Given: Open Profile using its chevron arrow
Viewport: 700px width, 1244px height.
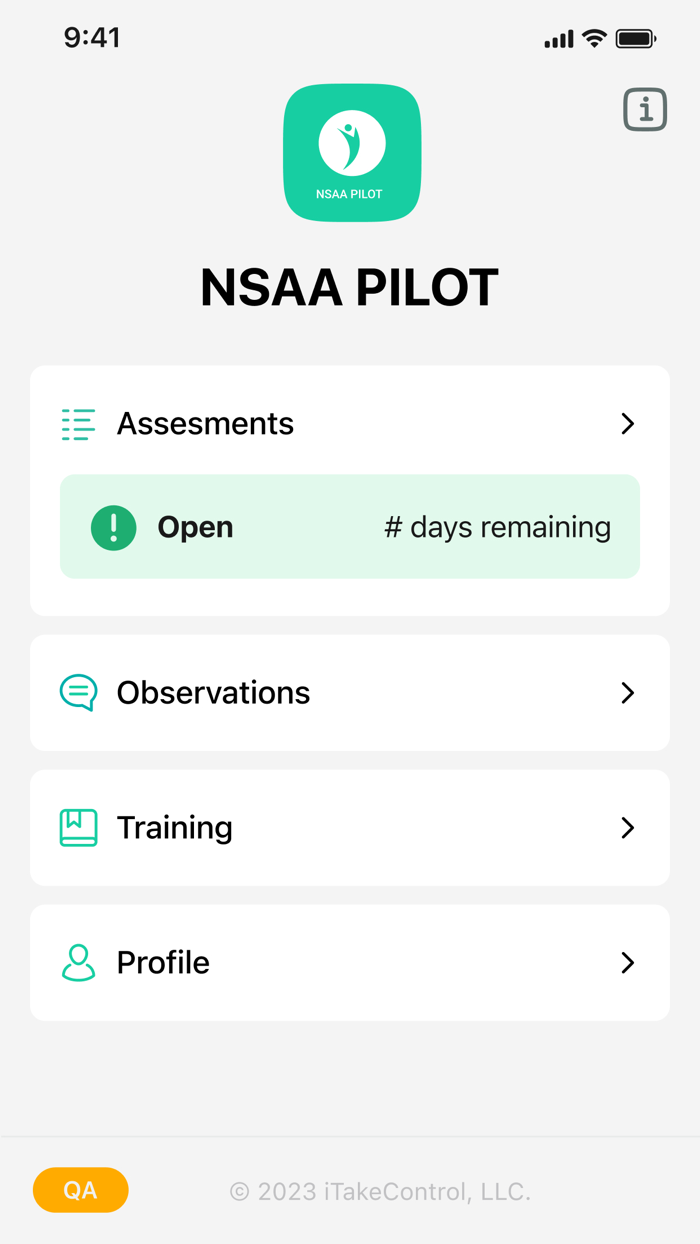Looking at the screenshot, I should tap(628, 962).
